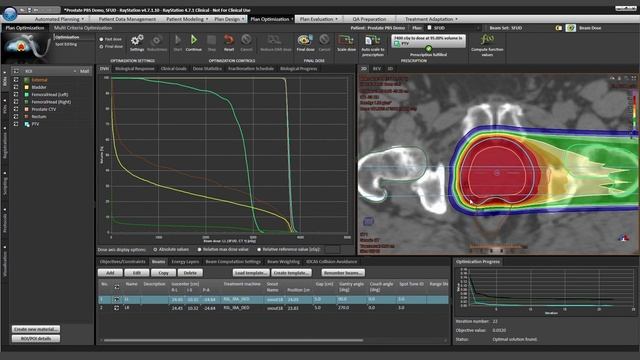Screen dimensions: 640x360
Task: Click the Robustness settings icon
Action: point(156,40)
